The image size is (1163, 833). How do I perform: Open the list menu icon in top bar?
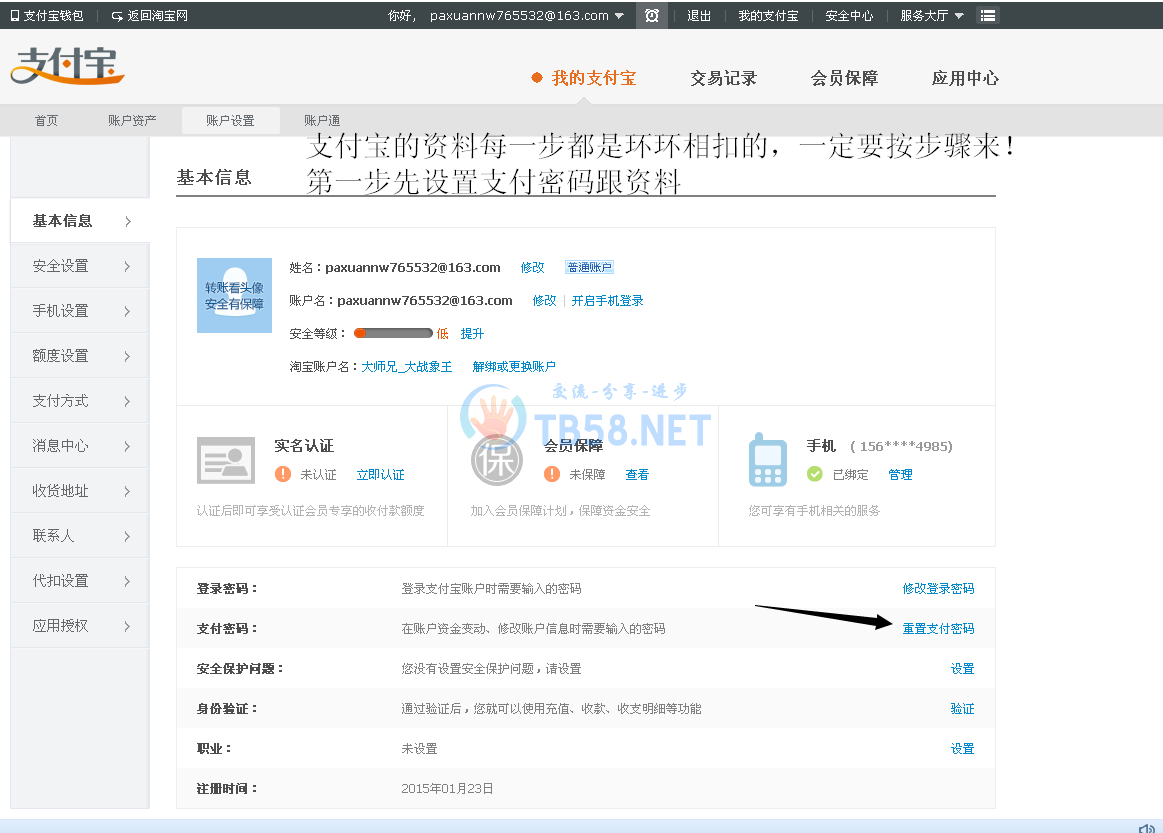[x=988, y=16]
